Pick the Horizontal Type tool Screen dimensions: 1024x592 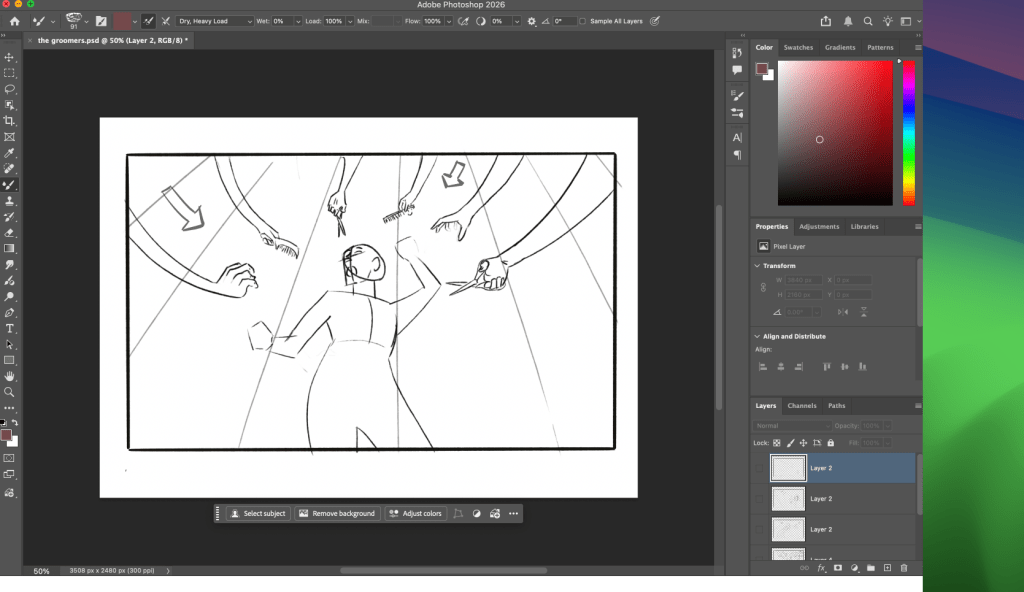(10, 328)
